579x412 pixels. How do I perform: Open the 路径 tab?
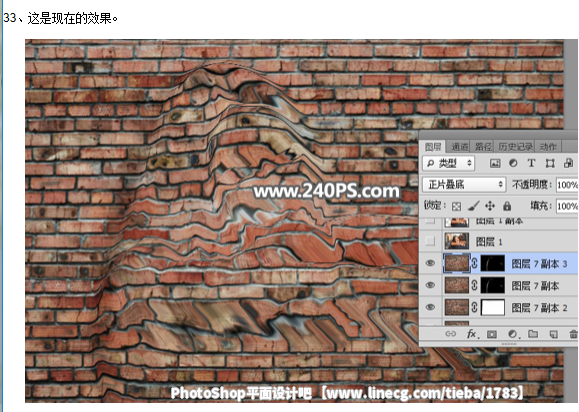coord(483,147)
